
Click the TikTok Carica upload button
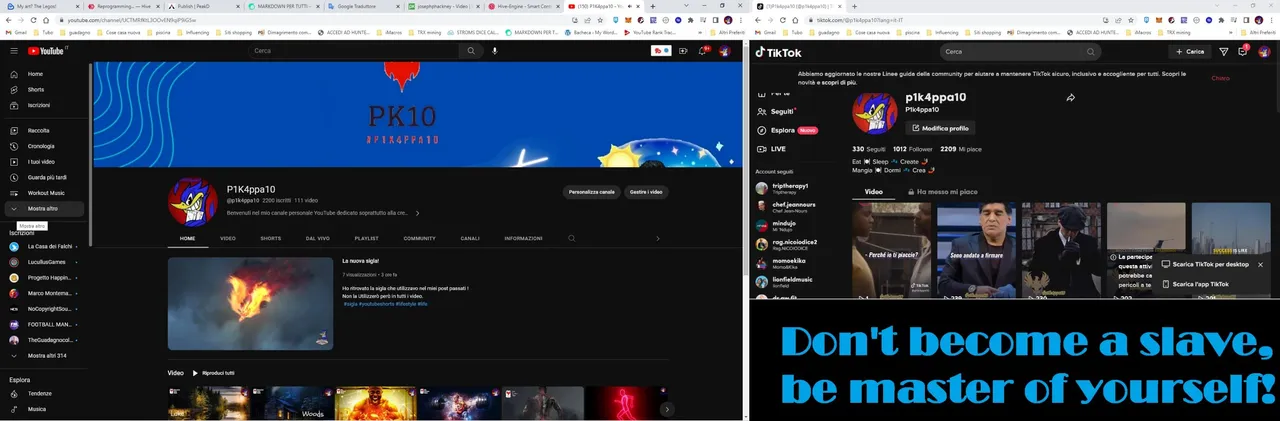[x=1191, y=52]
